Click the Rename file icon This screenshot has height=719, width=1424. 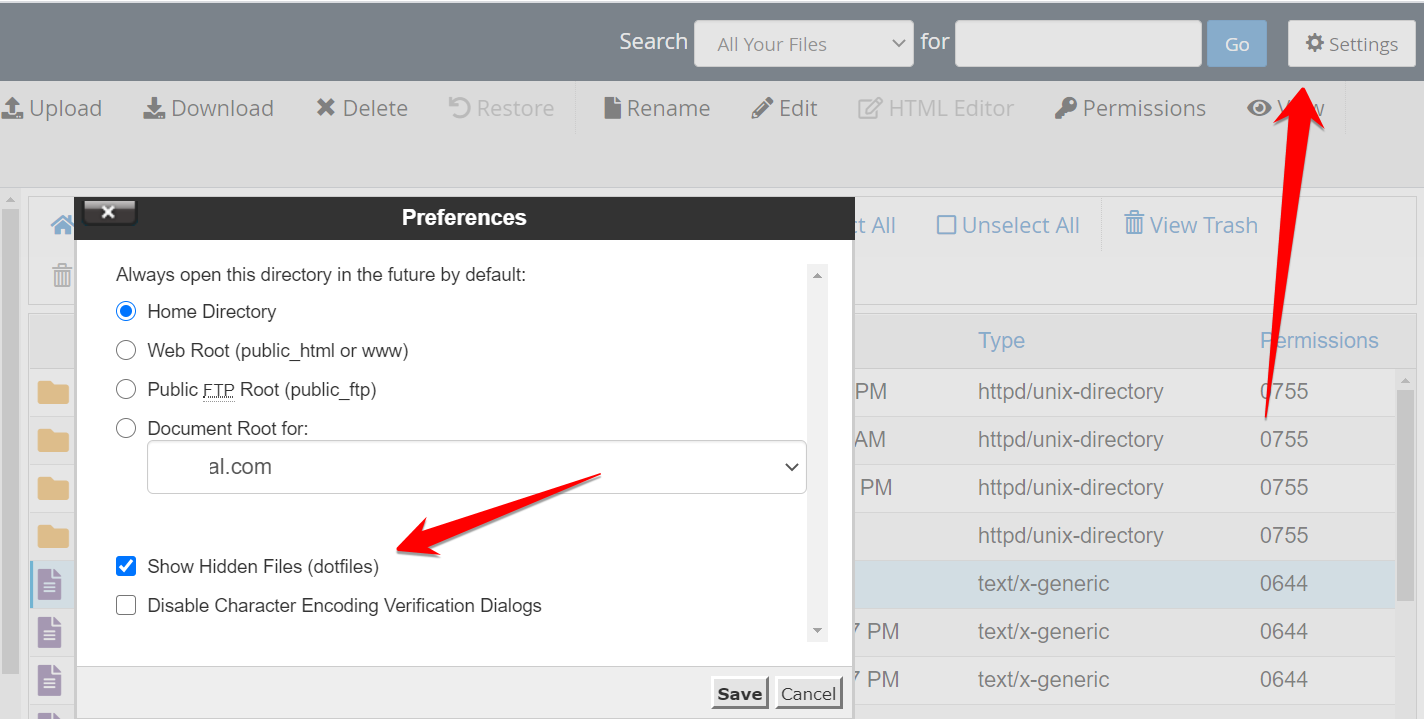[x=613, y=108]
